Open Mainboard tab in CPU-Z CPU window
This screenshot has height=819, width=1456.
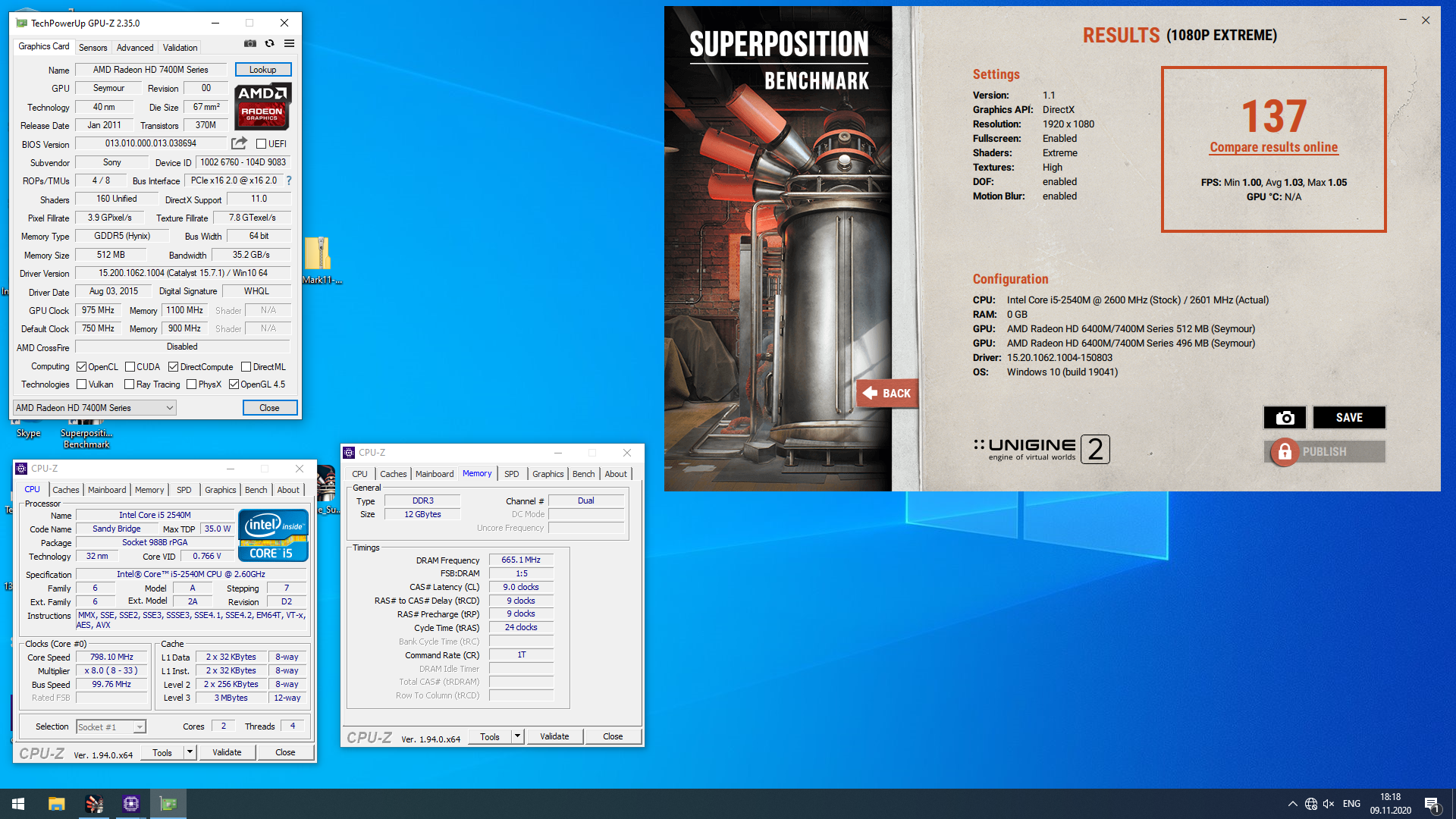click(x=107, y=490)
